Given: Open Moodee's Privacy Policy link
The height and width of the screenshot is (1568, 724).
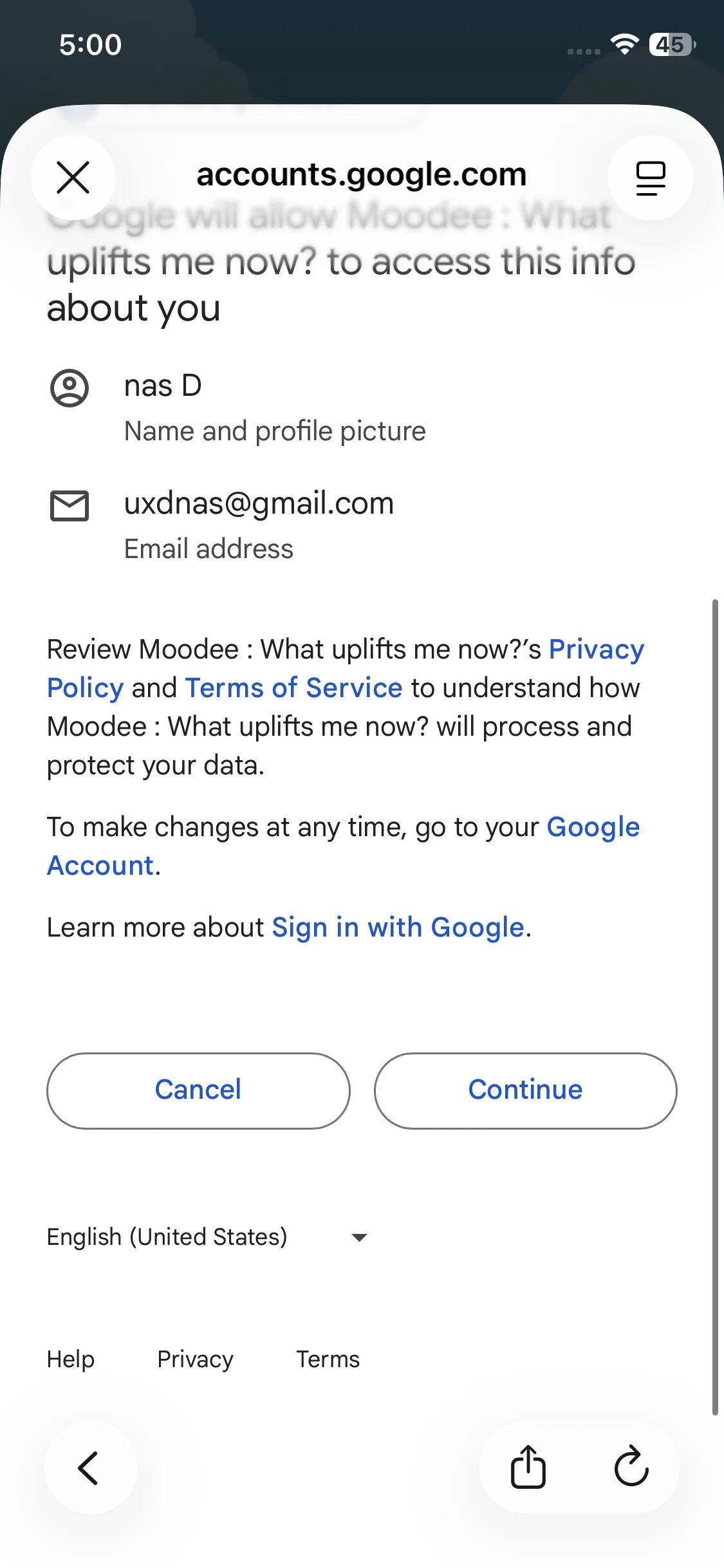Looking at the screenshot, I should 595,649.
